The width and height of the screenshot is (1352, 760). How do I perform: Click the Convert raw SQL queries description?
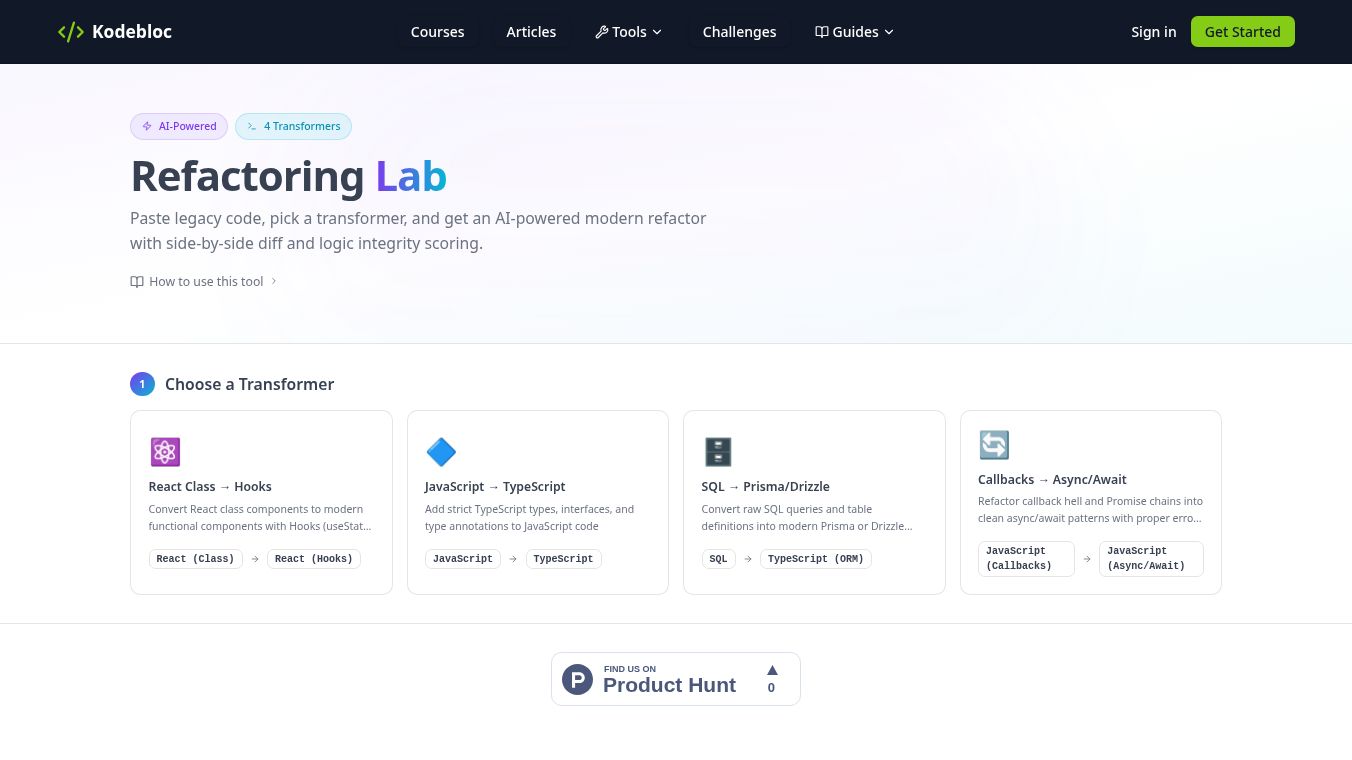(x=808, y=517)
